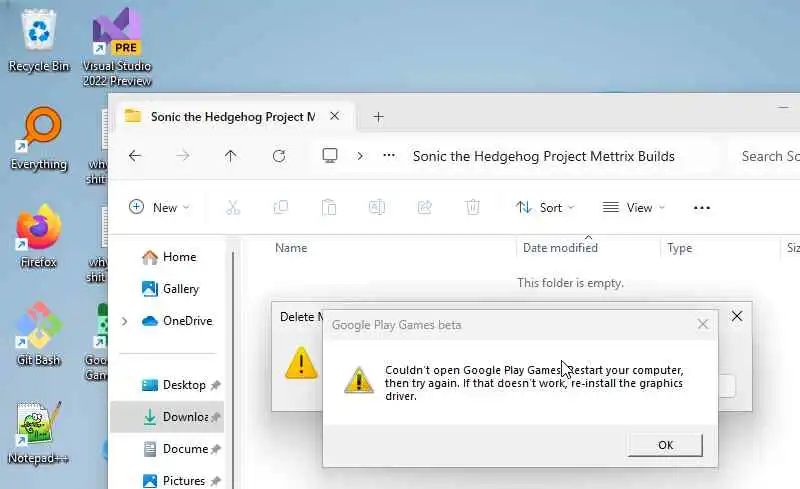The height and width of the screenshot is (489, 800).
Task: Click the Google Play Games beta title
Action: 396,325
